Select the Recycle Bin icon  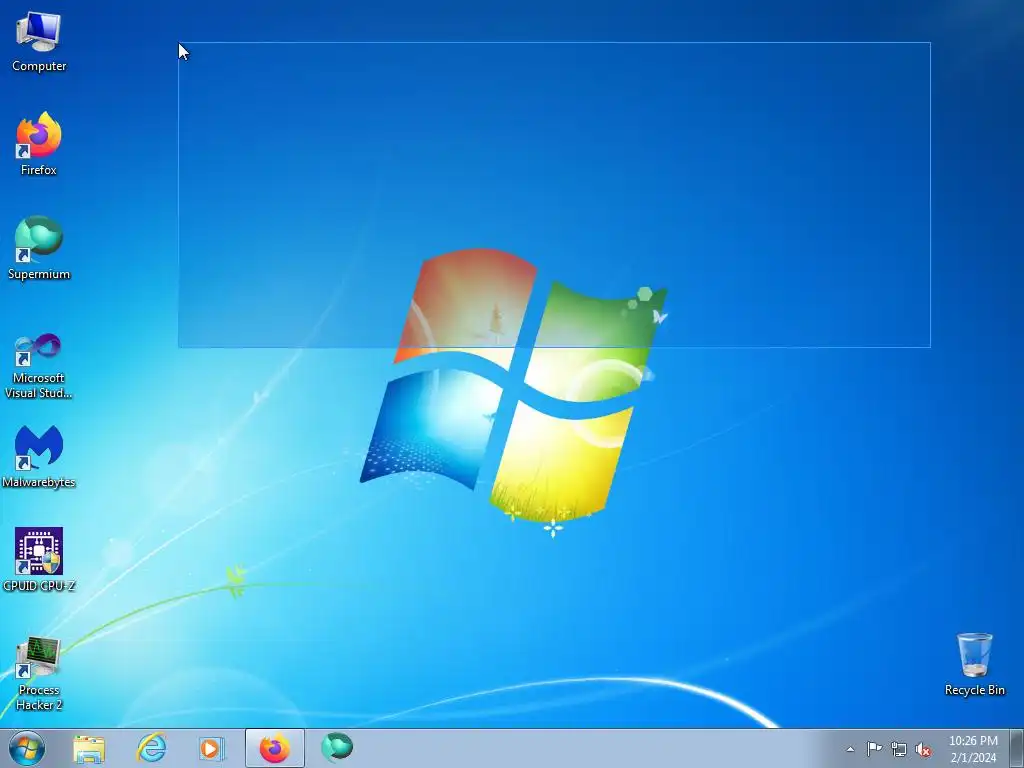coord(974,664)
